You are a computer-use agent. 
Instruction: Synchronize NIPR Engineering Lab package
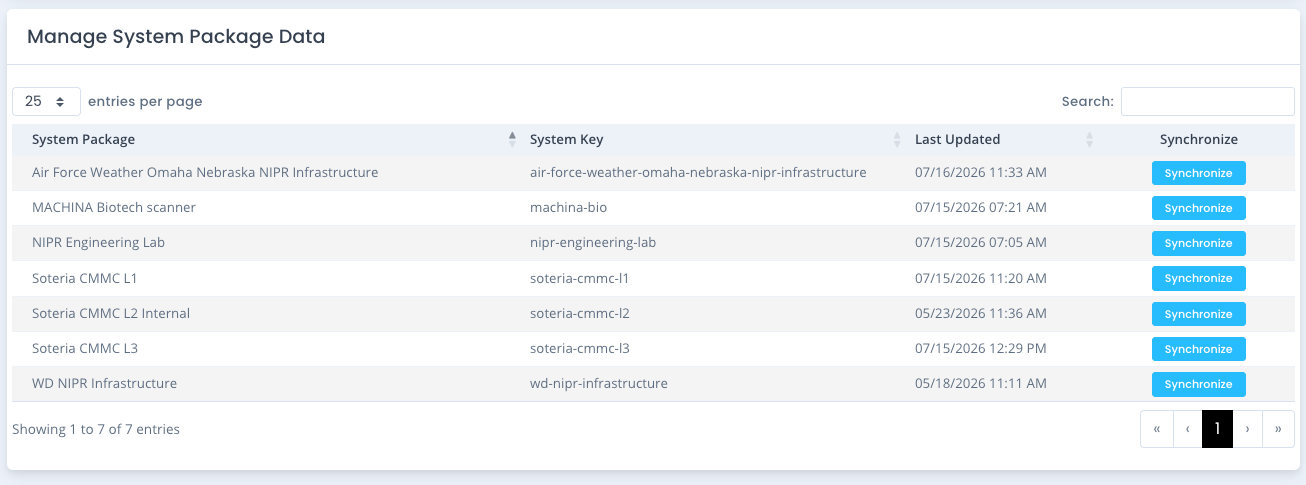(1198, 243)
